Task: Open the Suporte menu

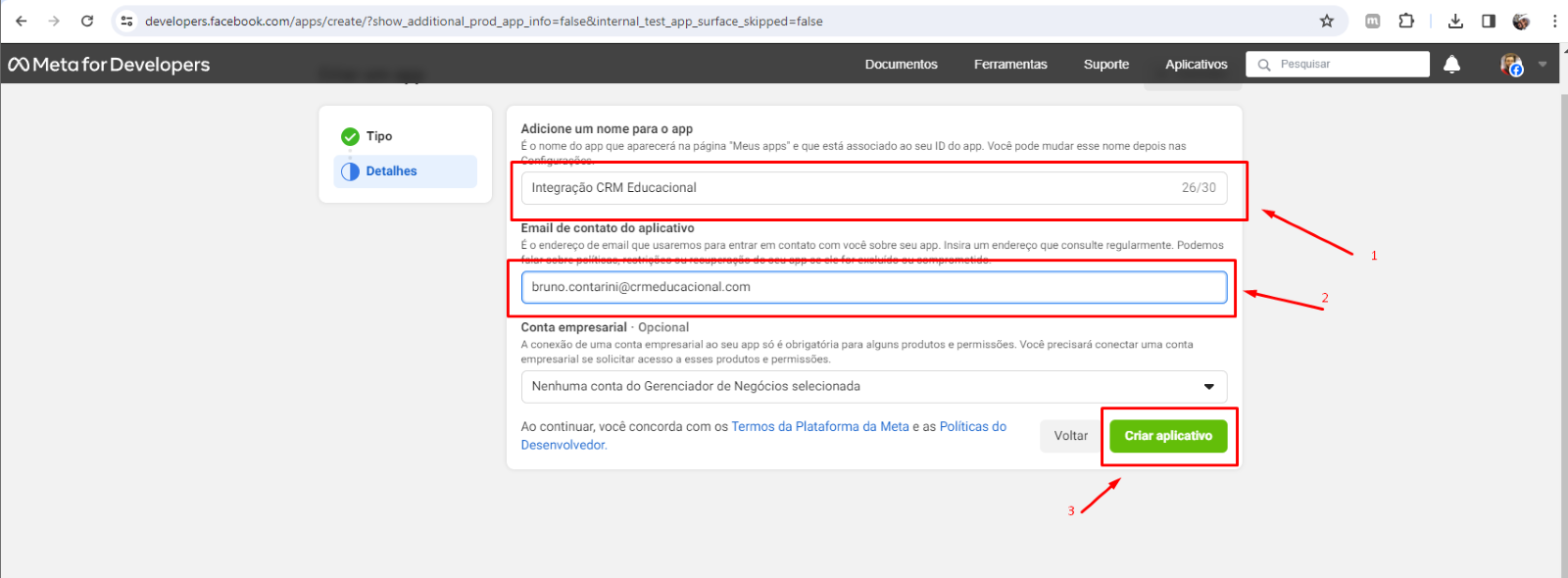Action: tap(1106, 65)
